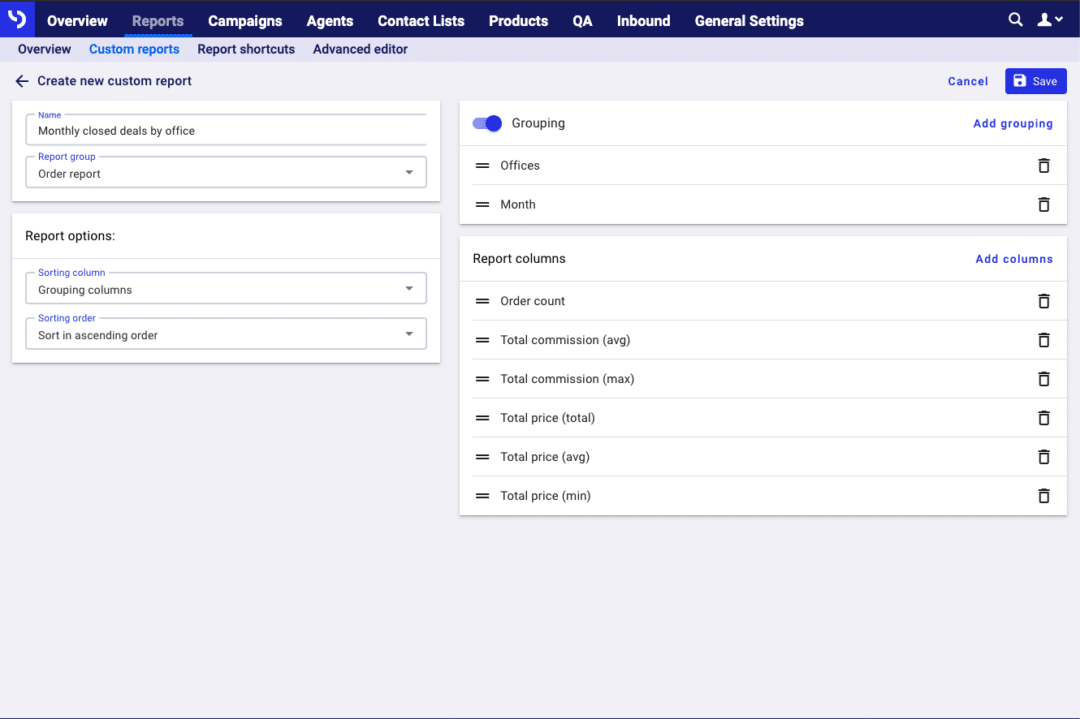The height and width of the screenshot is (719, 1080).
Task: Open the Sorting column dropdown
Action: click(409, 287)
